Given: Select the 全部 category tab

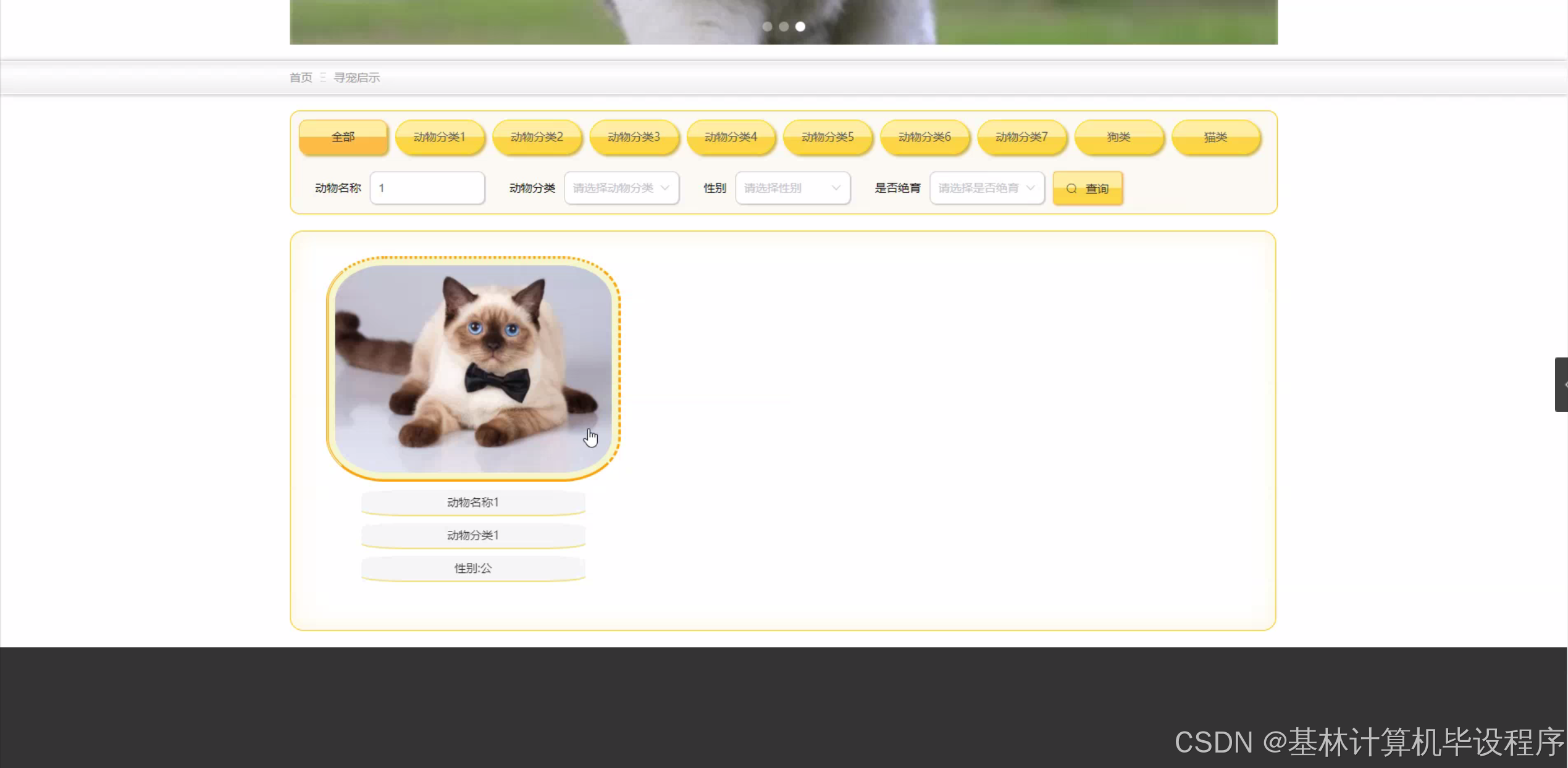Looking at the screenshot, I should pos(343,137).
